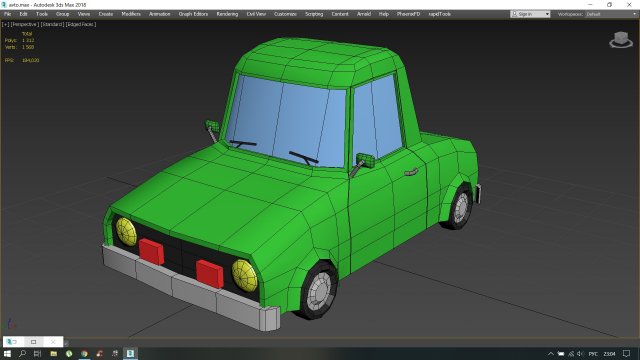The height and width of the screenshot is (360, 640).
Task: Open the Tools menu
Action: pos(42,14)
